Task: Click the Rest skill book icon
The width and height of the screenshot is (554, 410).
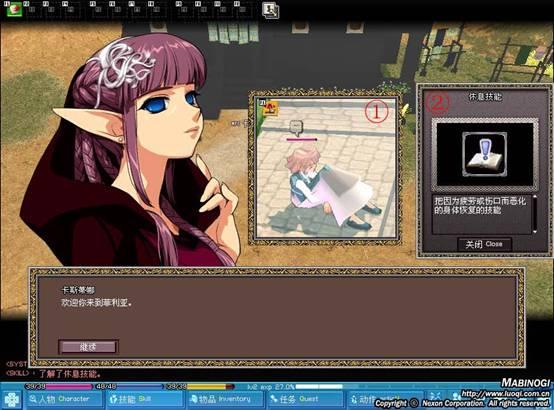Action: [485, 154]
